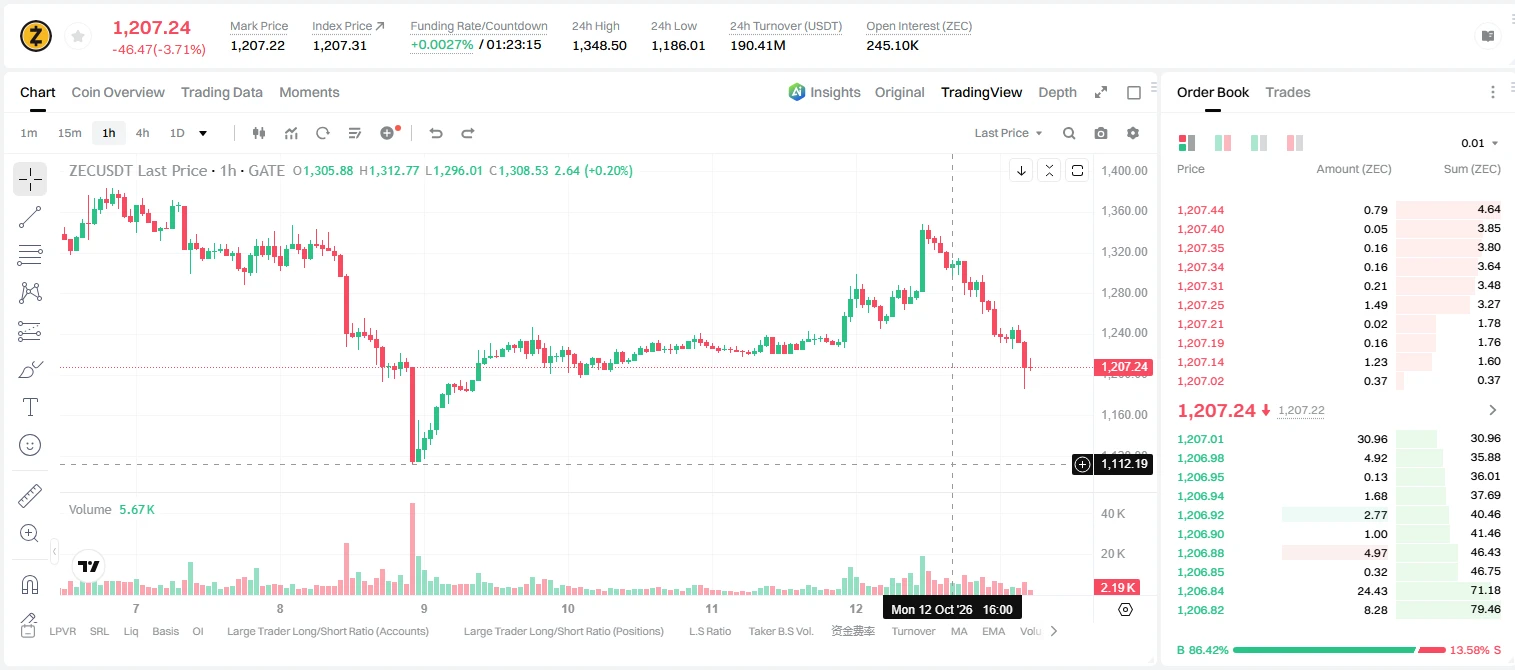Switch chart to Depth view
The height and width of the screenshot is (670, 1515).
point(1057,92)
